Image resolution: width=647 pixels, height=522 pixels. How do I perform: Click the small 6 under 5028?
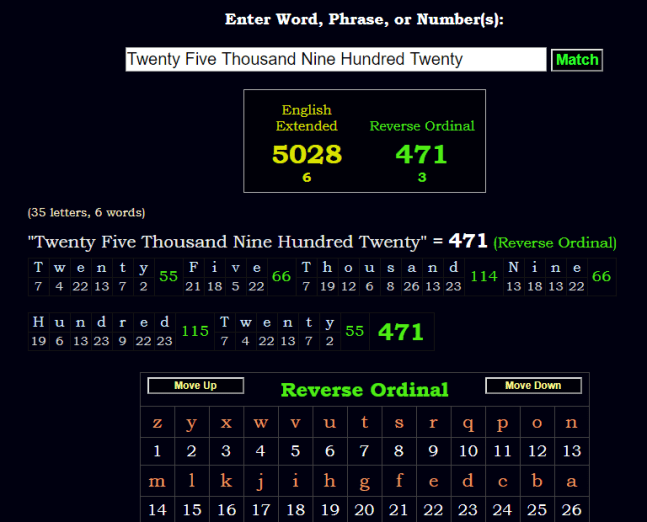(x=307, y=177)
